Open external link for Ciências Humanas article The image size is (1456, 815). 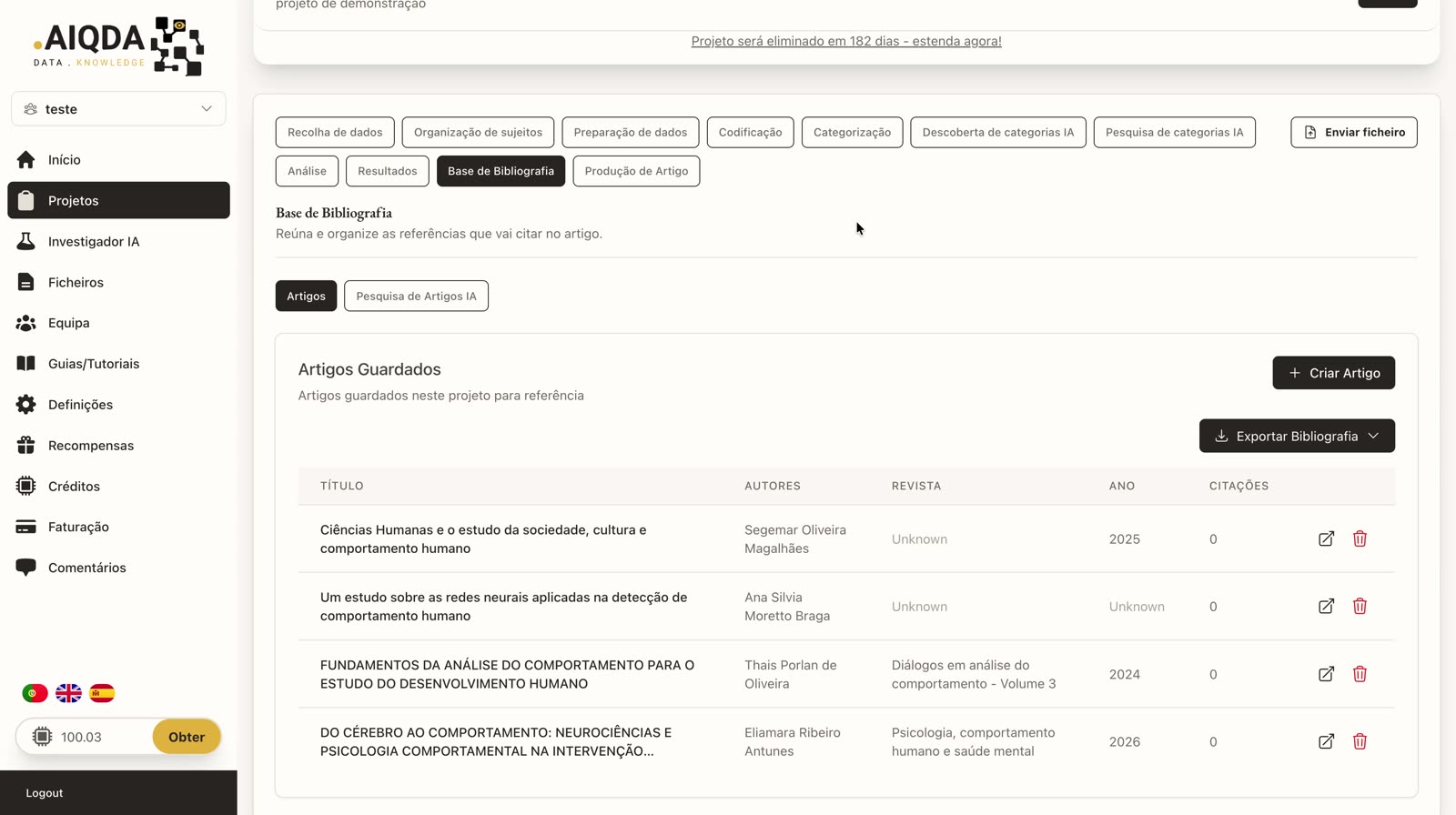(x=1326, y=538)
